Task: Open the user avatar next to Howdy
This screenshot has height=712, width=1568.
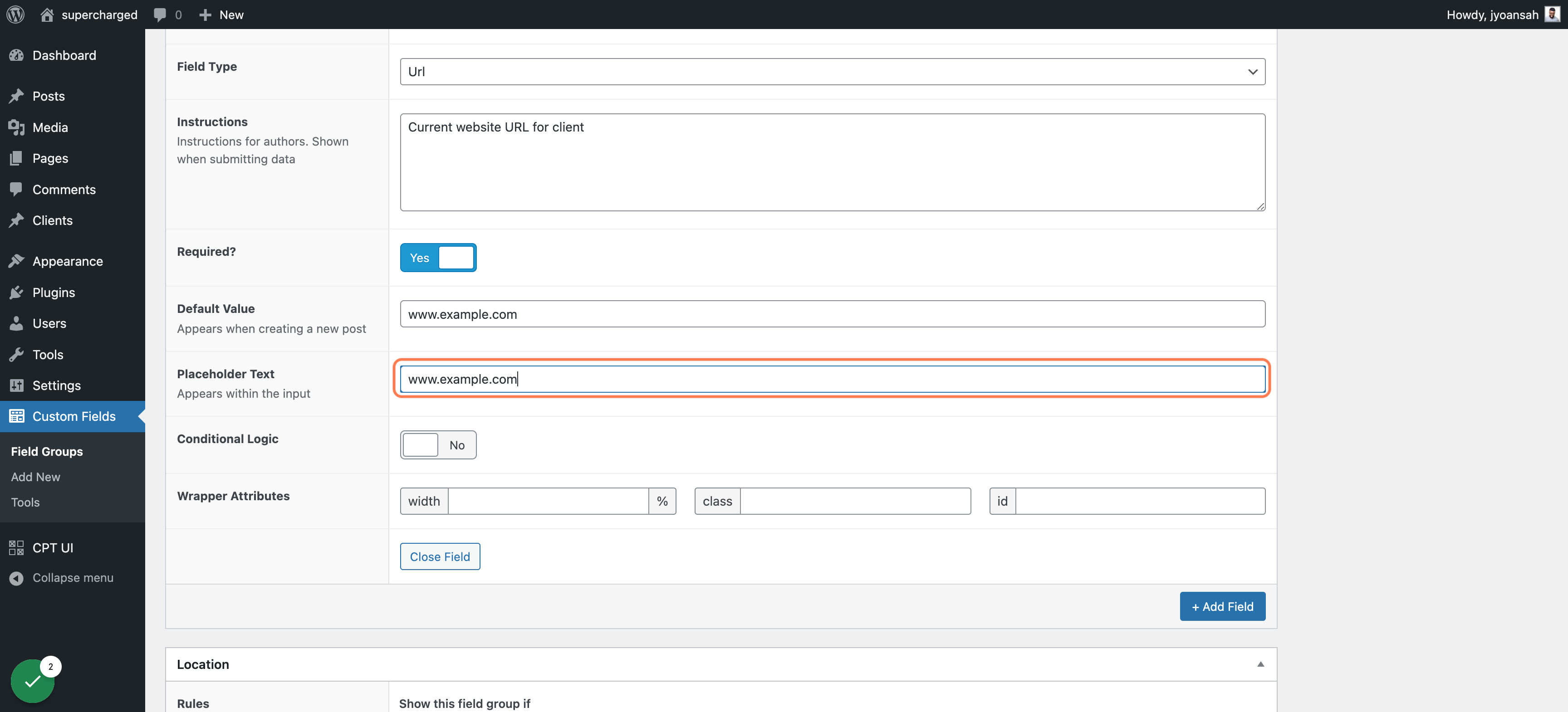Action: click(1552, 14)
